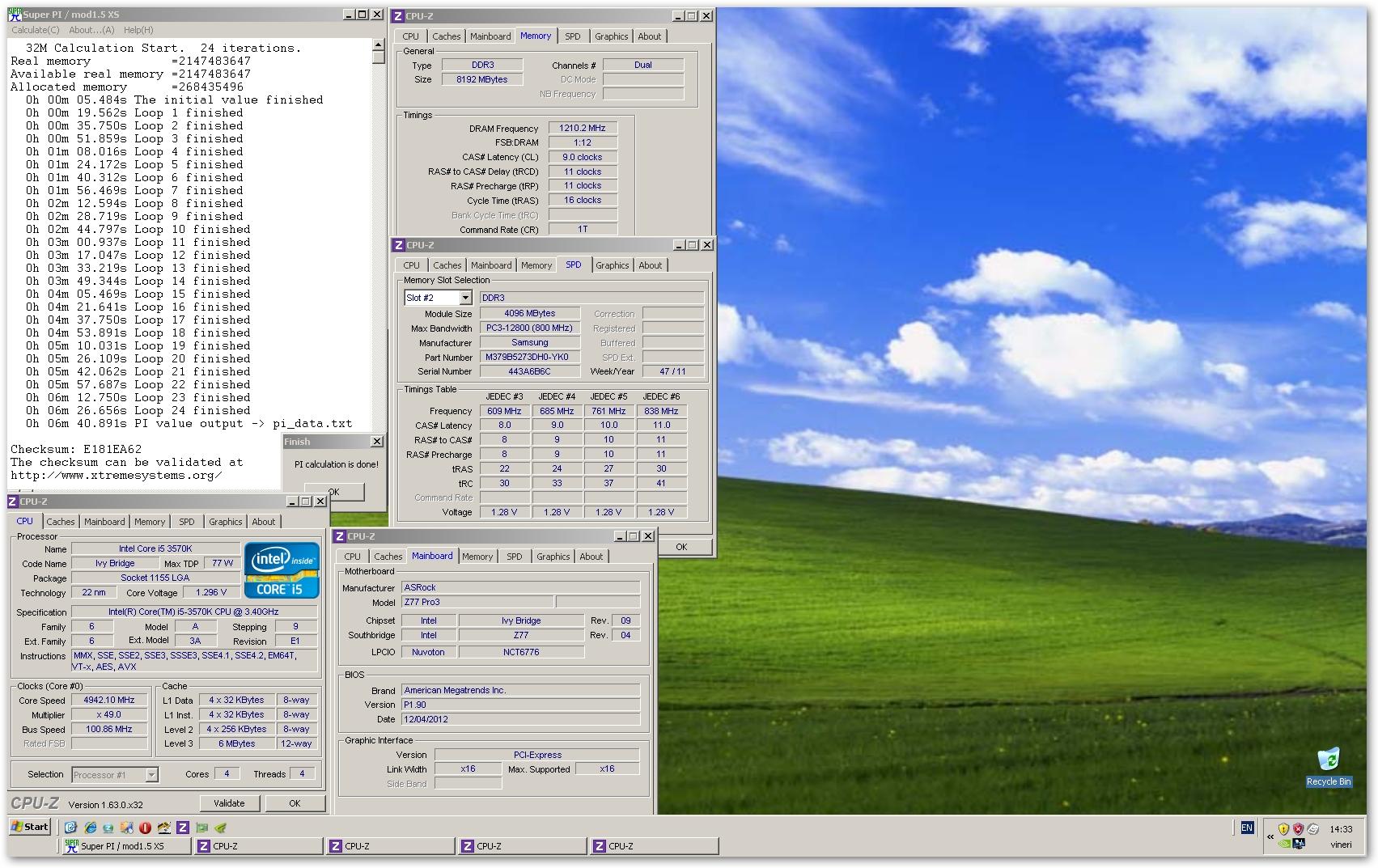Click the safely remove hardware tray icon
The image size is (1378, 868).
[x=1313, y=829]
